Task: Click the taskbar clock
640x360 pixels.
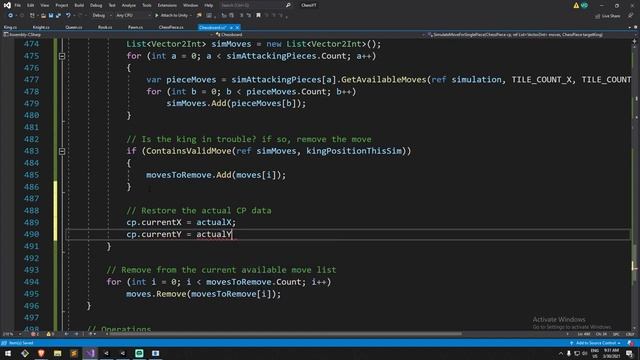Action: [611, 353]
